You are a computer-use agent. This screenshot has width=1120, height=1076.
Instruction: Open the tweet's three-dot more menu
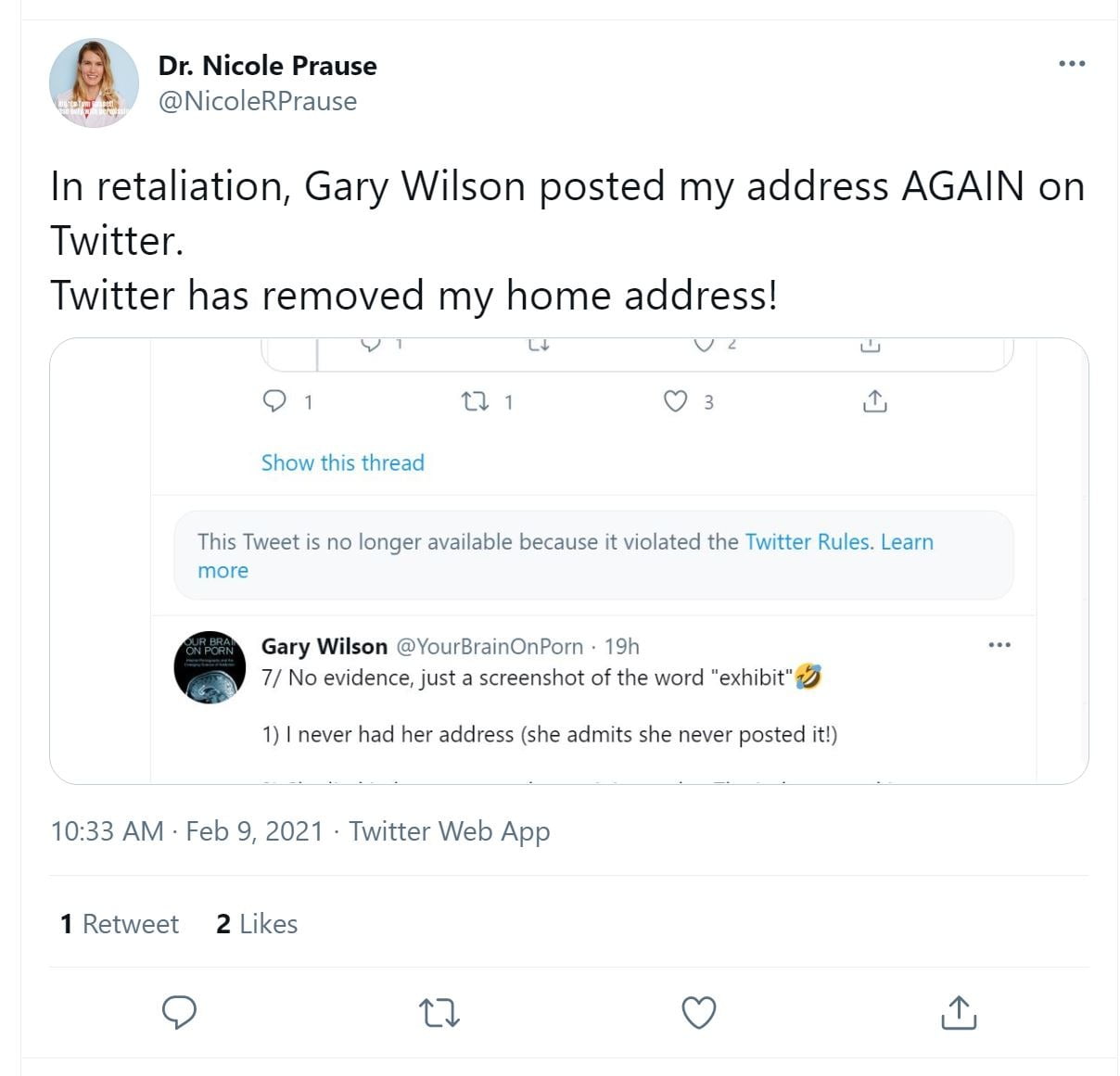point(1071,64)
